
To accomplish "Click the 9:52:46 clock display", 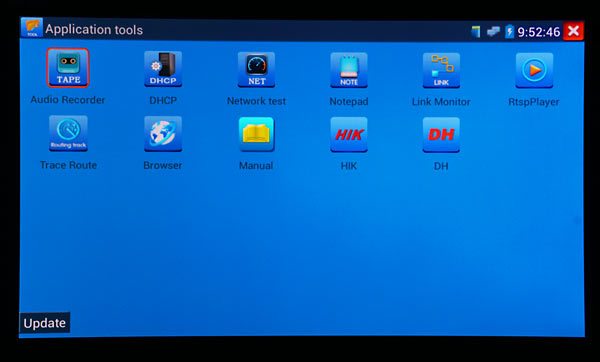I will (x=539, y=32).
